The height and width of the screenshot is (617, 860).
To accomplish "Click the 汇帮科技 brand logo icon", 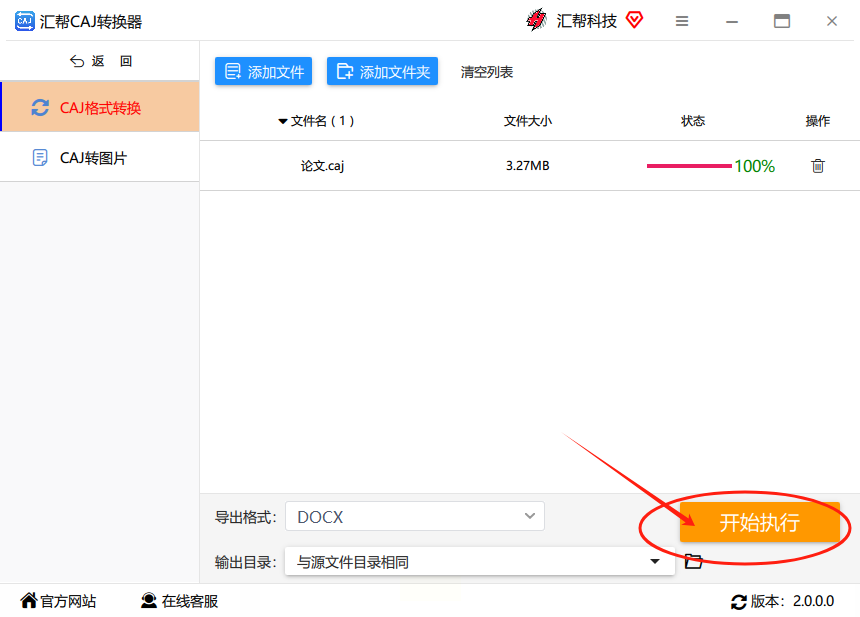I will tap(536, 20).
